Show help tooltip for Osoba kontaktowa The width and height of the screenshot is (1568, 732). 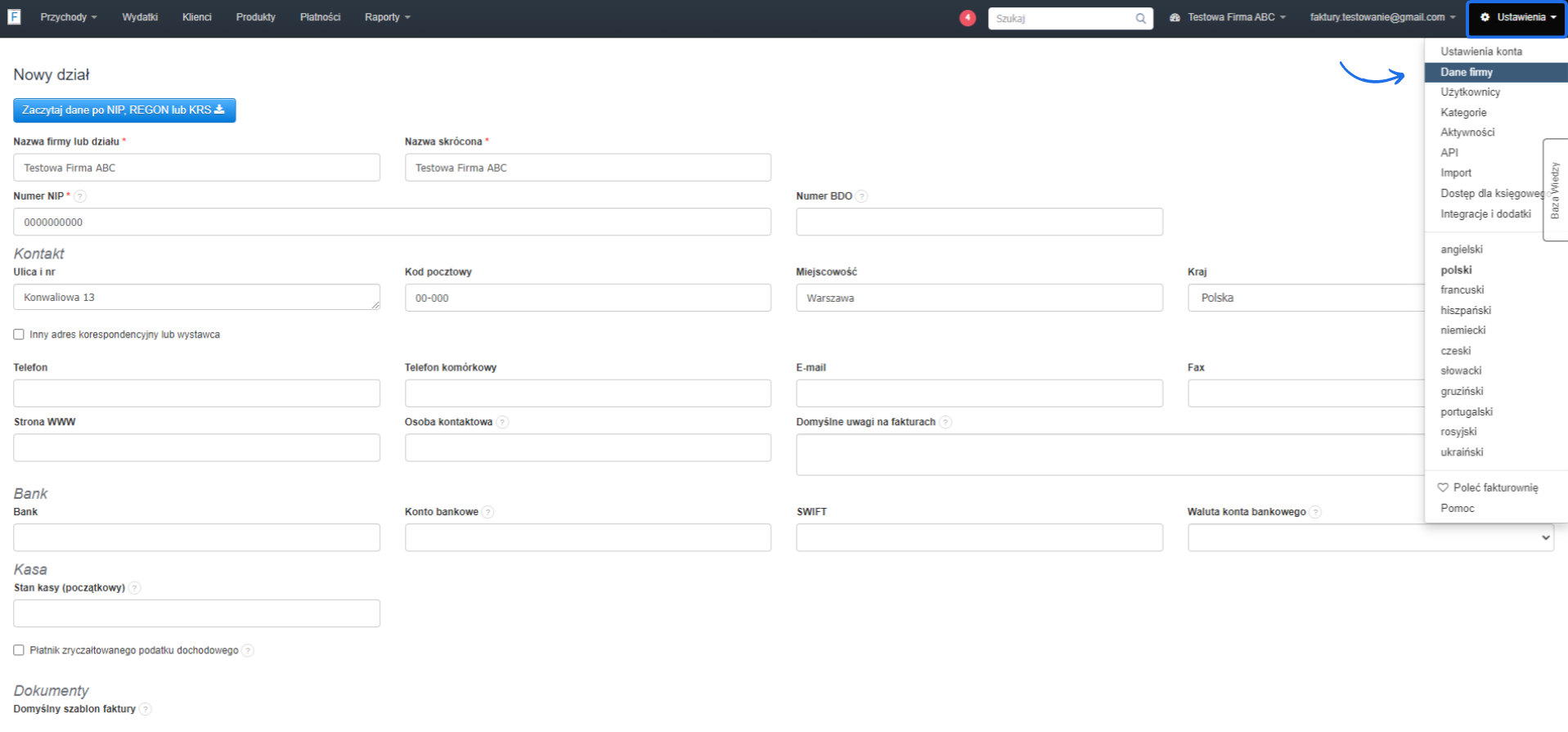(502, 422)
